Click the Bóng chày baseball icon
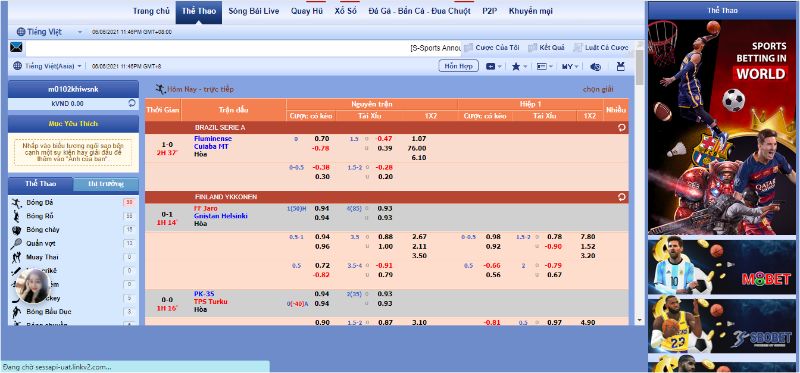The width and height of the screenshot is (800, 373). 16,230
